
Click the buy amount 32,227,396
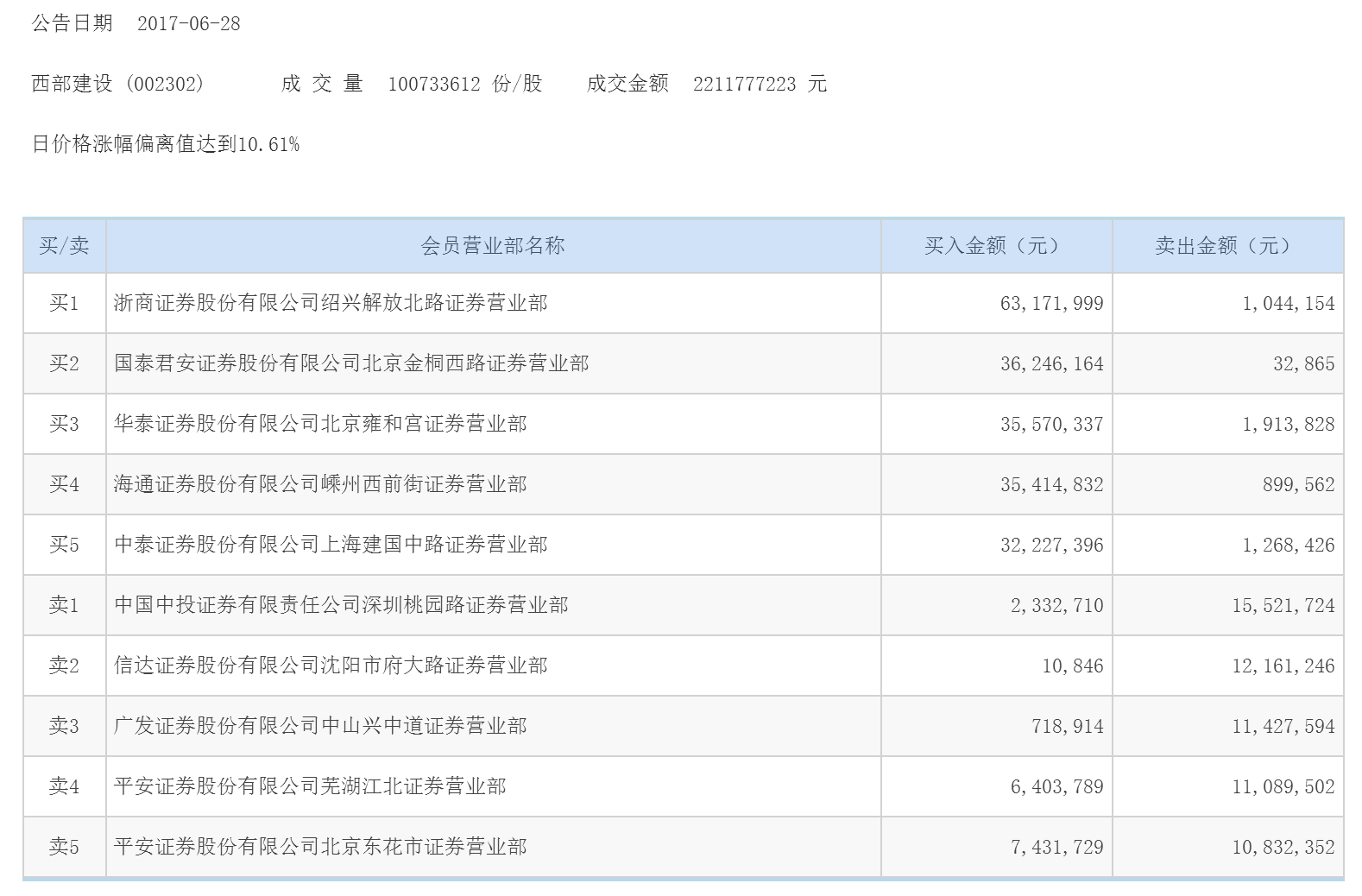click(x=1051, y=546)
